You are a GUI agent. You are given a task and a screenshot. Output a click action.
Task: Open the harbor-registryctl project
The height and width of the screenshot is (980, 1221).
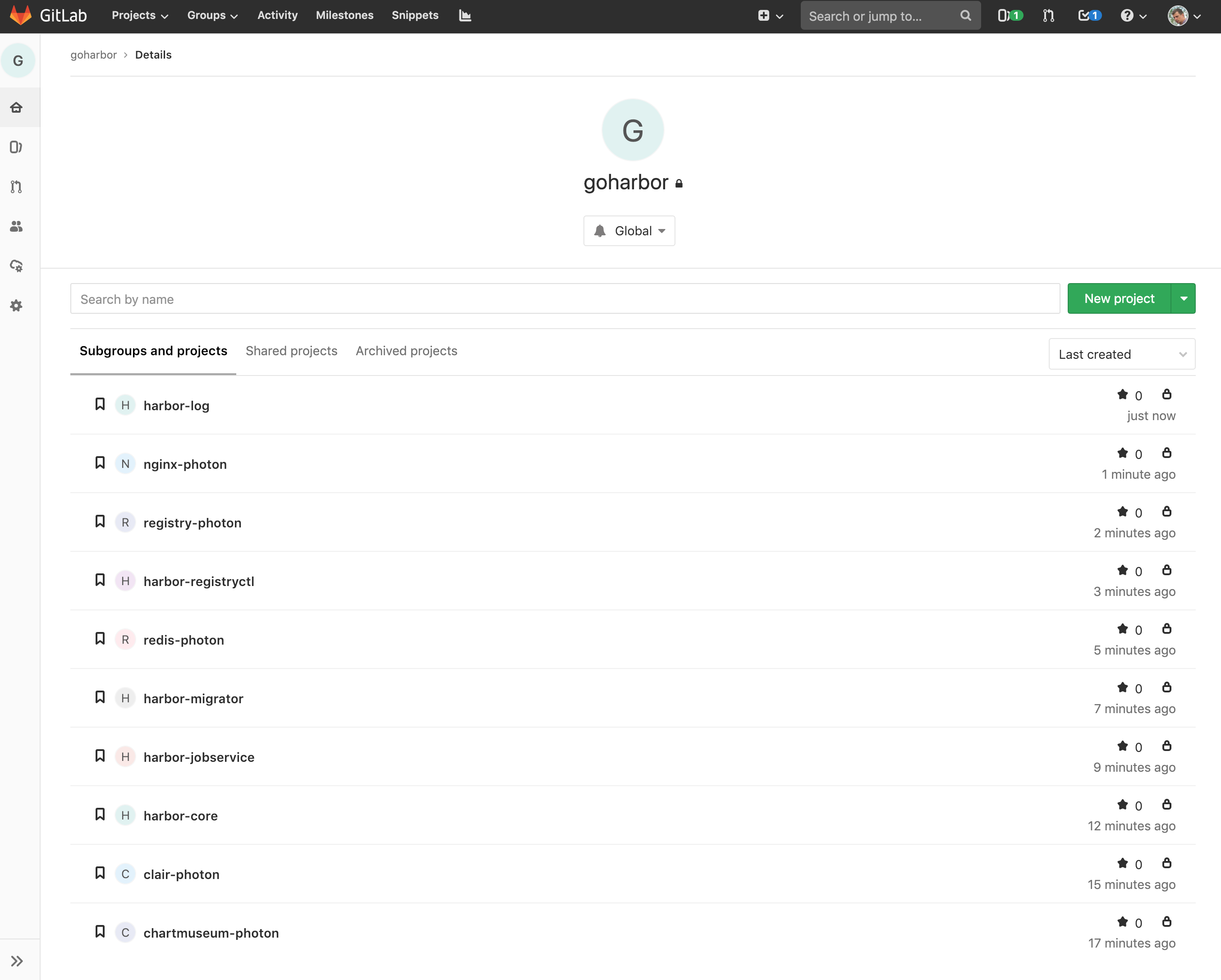coord(199,582)
